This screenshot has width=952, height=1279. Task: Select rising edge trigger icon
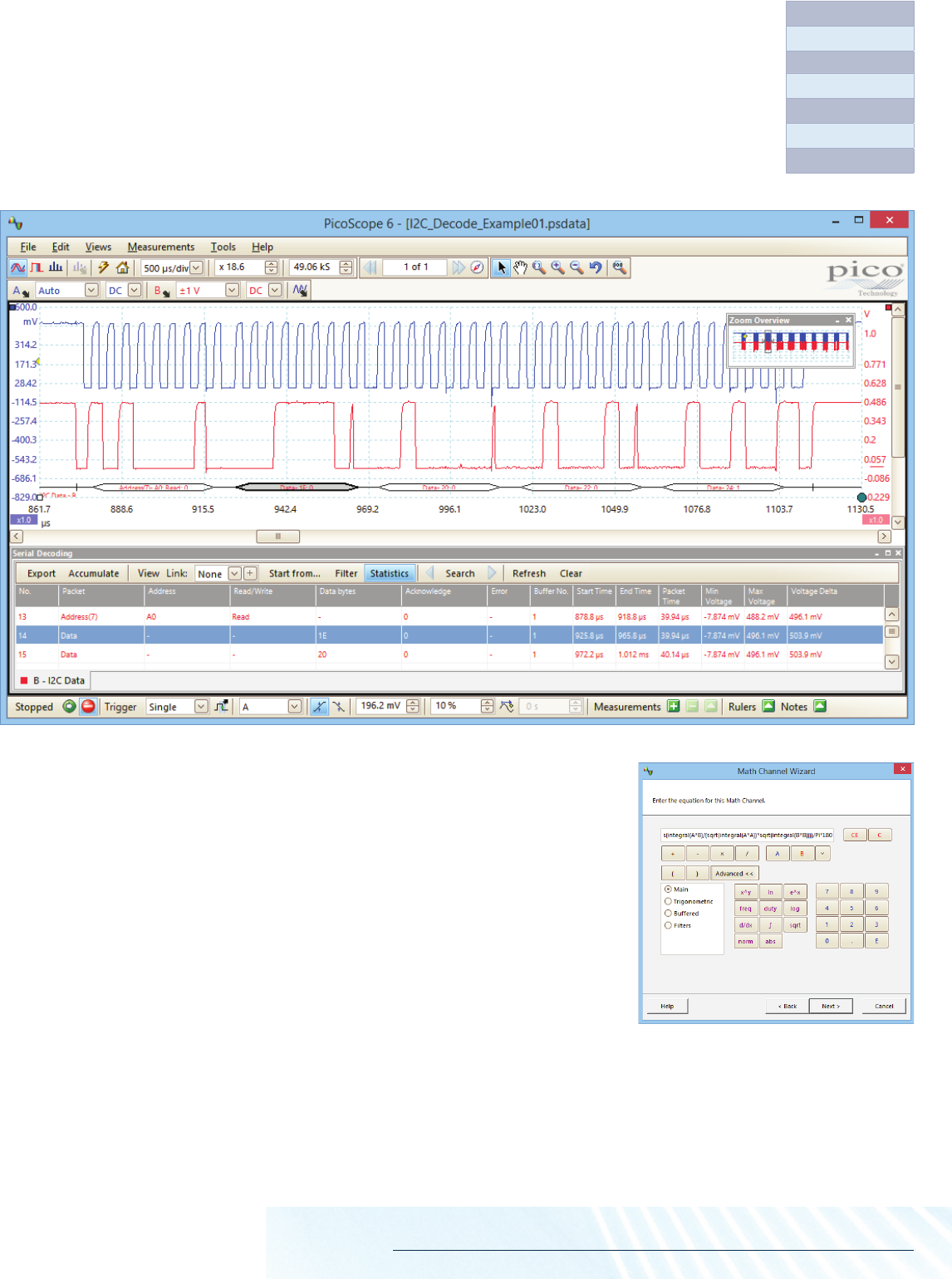pyautogui.click(x=319, y=707)
